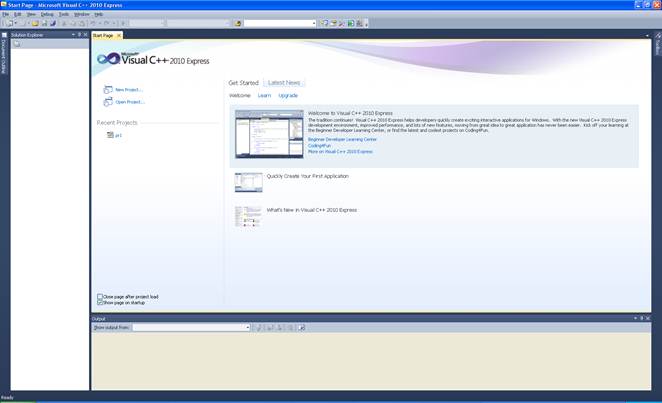Viewport: 662px width, 403px height.
Task: Open Solution Explorer via right toolbar icon
Action: [x=324, y=23]
